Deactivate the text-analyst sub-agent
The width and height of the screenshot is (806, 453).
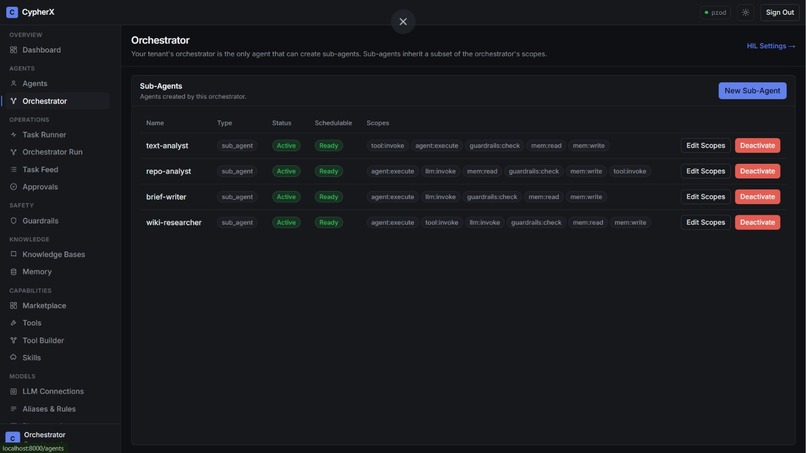[x=757, y=146]
